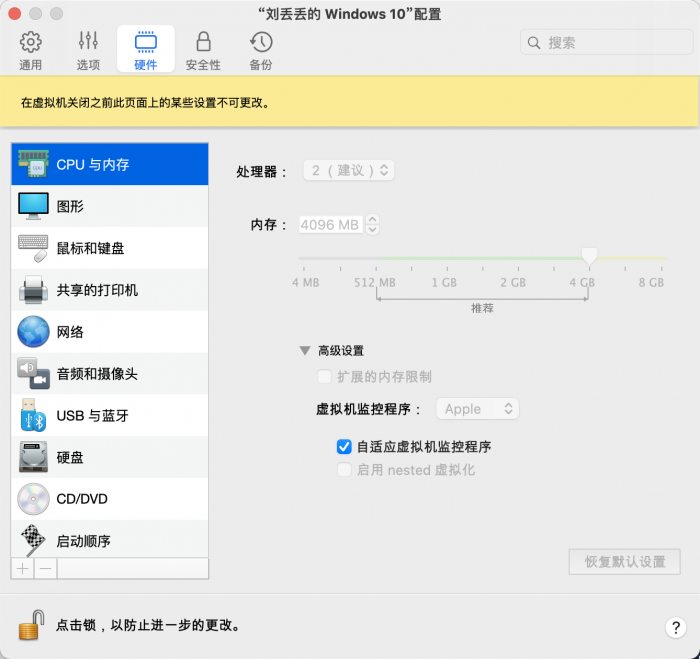Open the 处理器 processor count dropdown

349,170
